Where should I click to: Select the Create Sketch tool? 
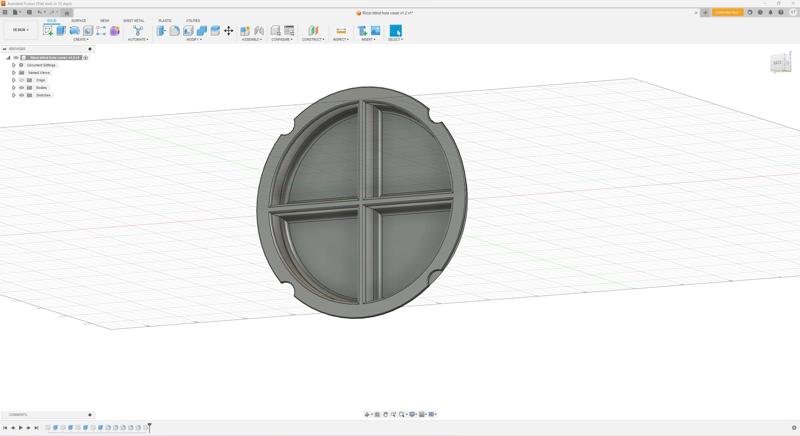48,31
